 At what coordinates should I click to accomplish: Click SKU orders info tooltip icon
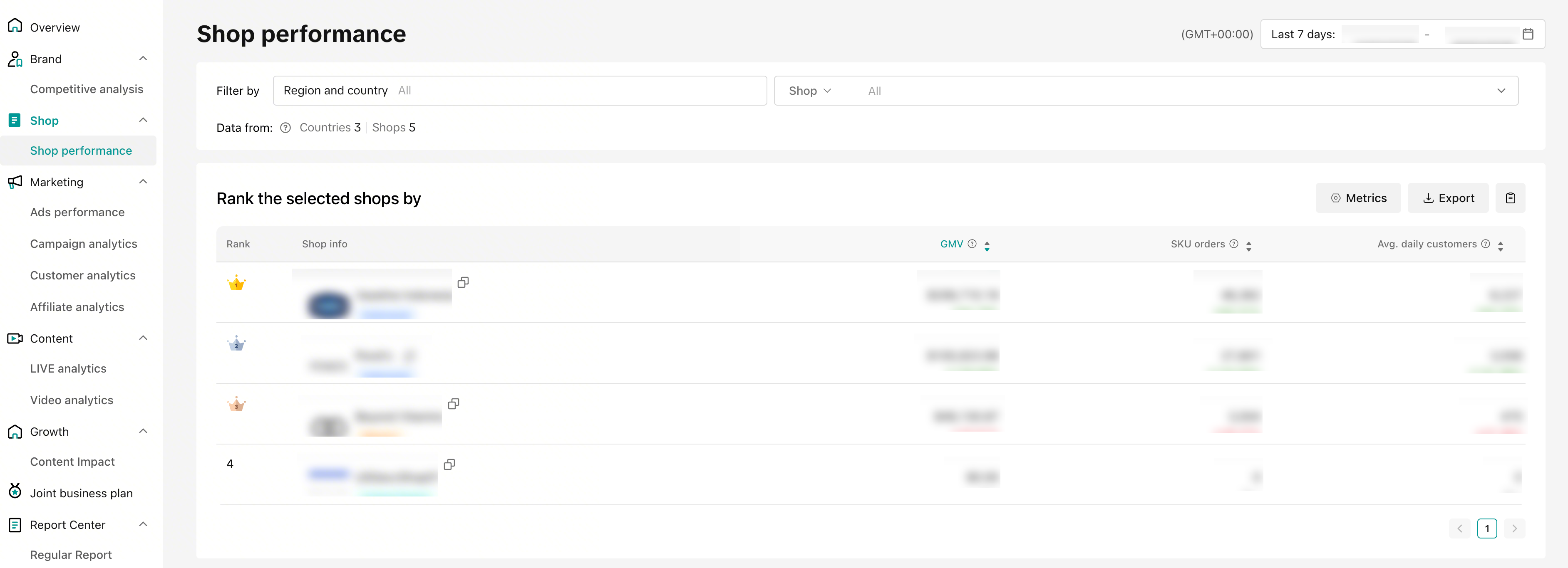tap(1234, 244)
